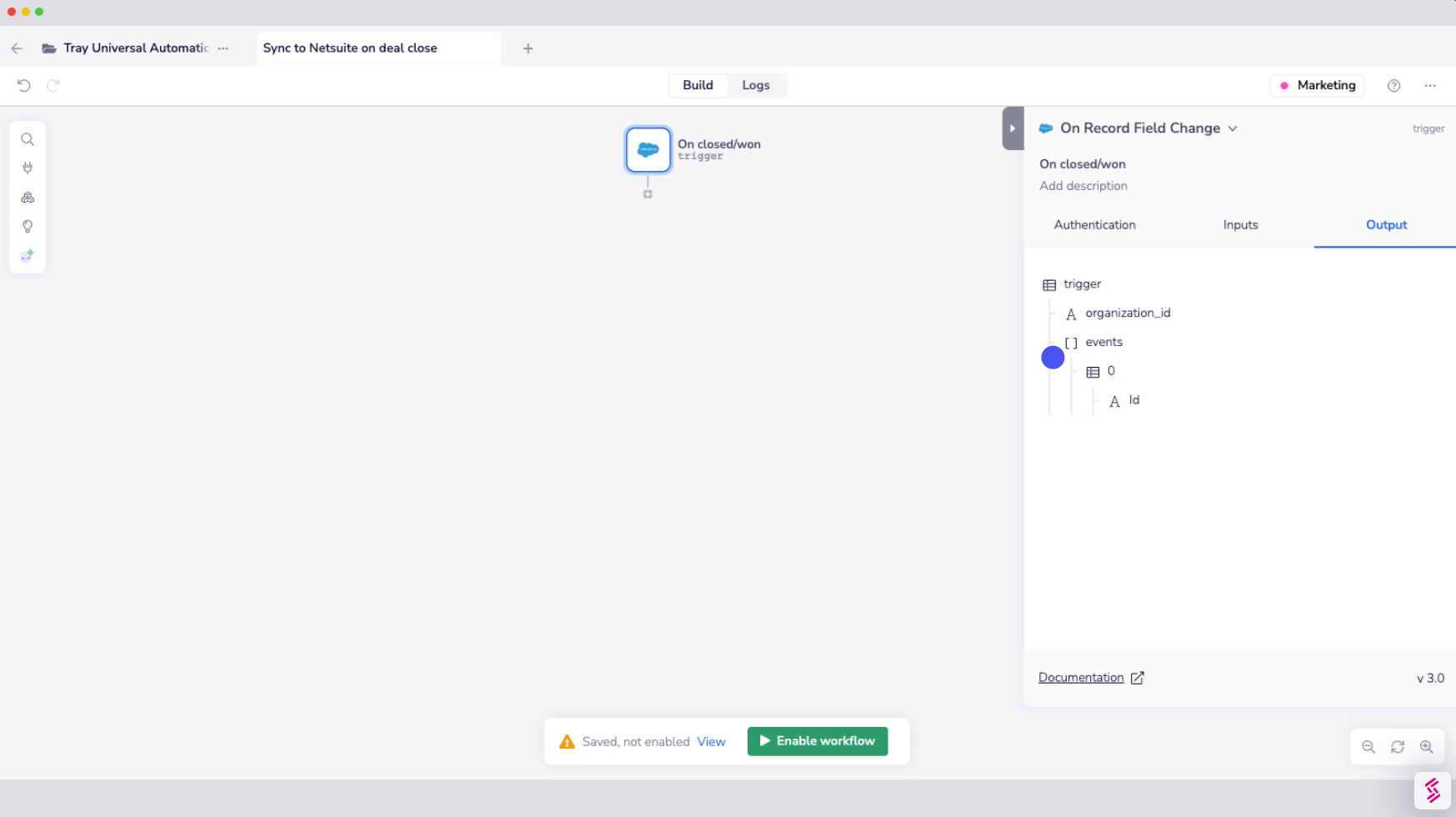The height and width of the screenshot is (817, 1456).
Task: Expand the On Record Field Change dropdown
Action: pos(1233,128)
